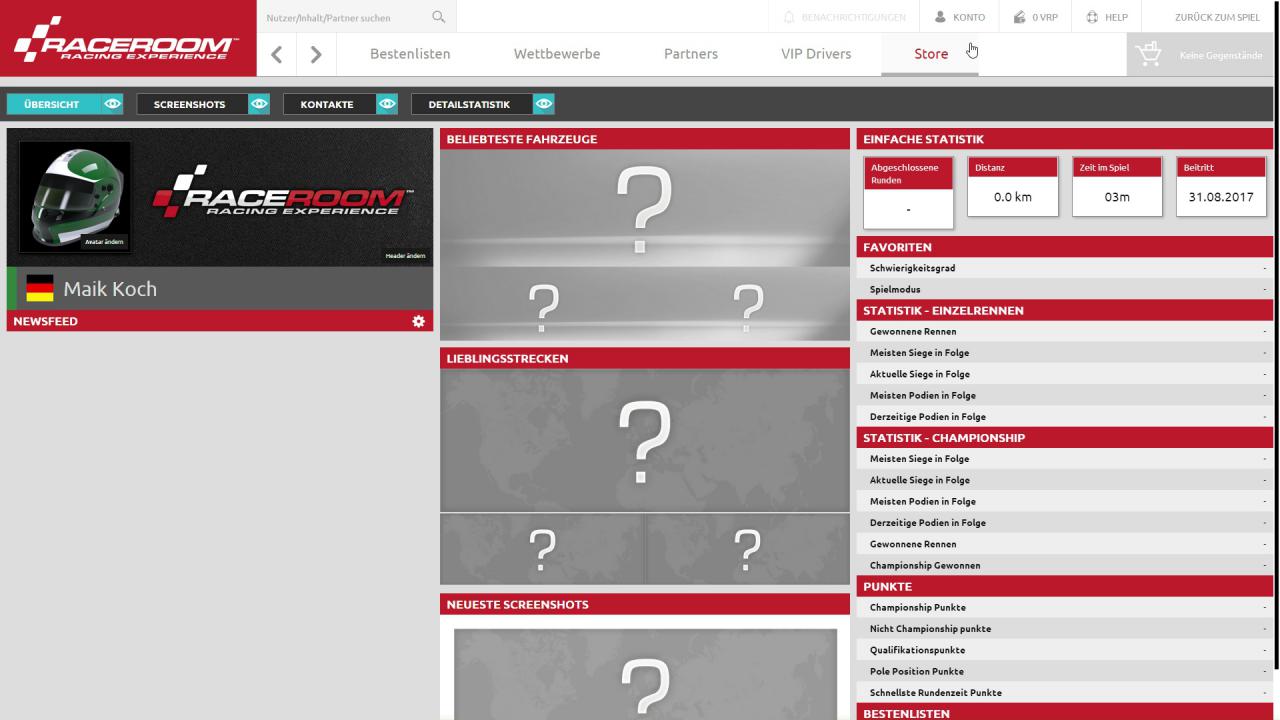
Task: Click the Maik Koch profile name
Action: [x=110, y=289]
